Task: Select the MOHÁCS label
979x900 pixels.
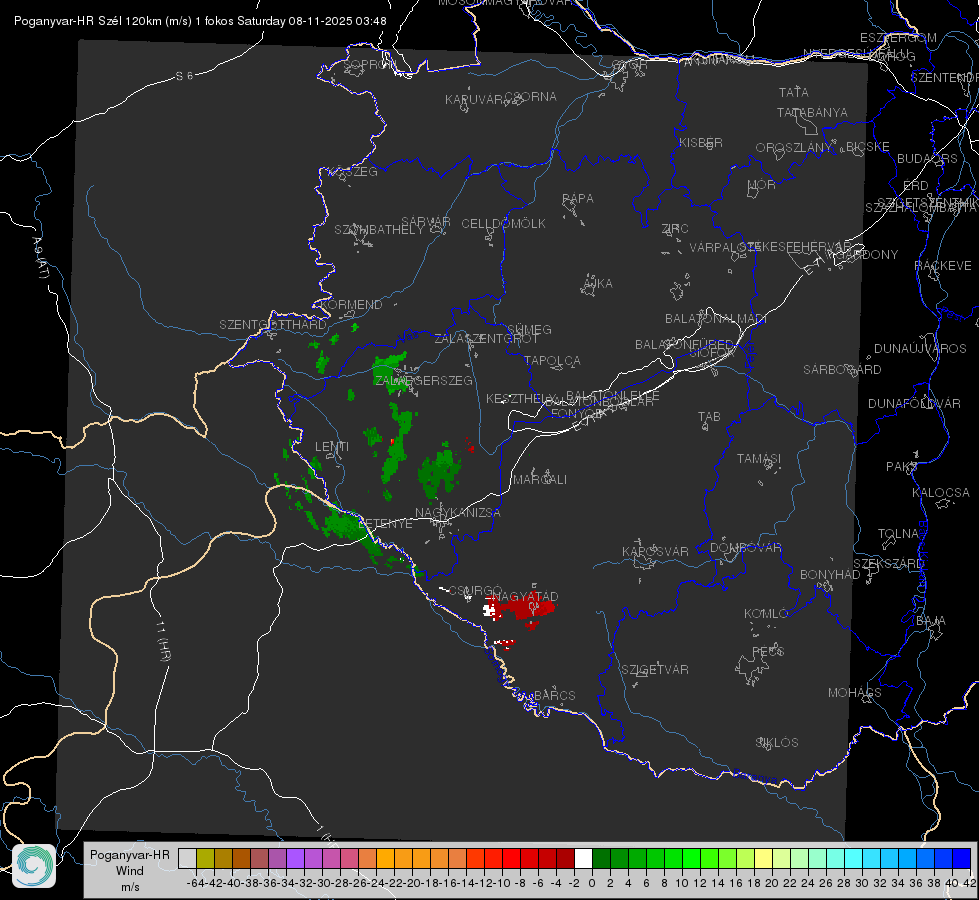Action: pyautogui.click(x=854, y=692)
